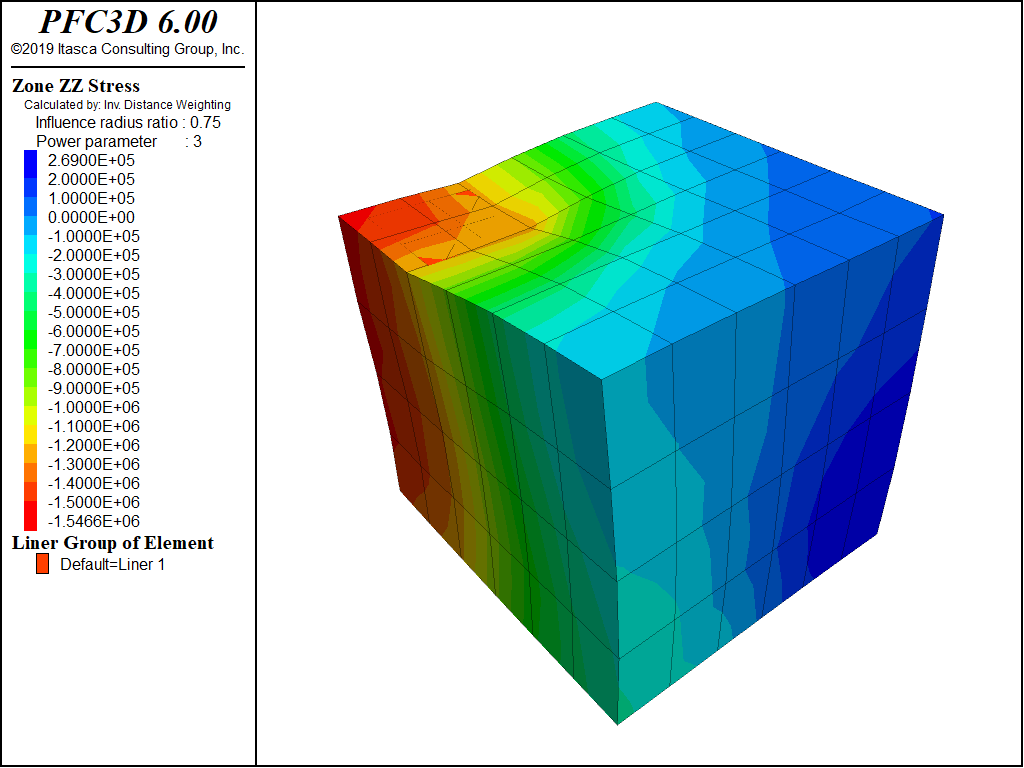Click the 1.0000E+05 legend value
The width and height of the screenshot is (1024, 768).
(x=91, y=199)
